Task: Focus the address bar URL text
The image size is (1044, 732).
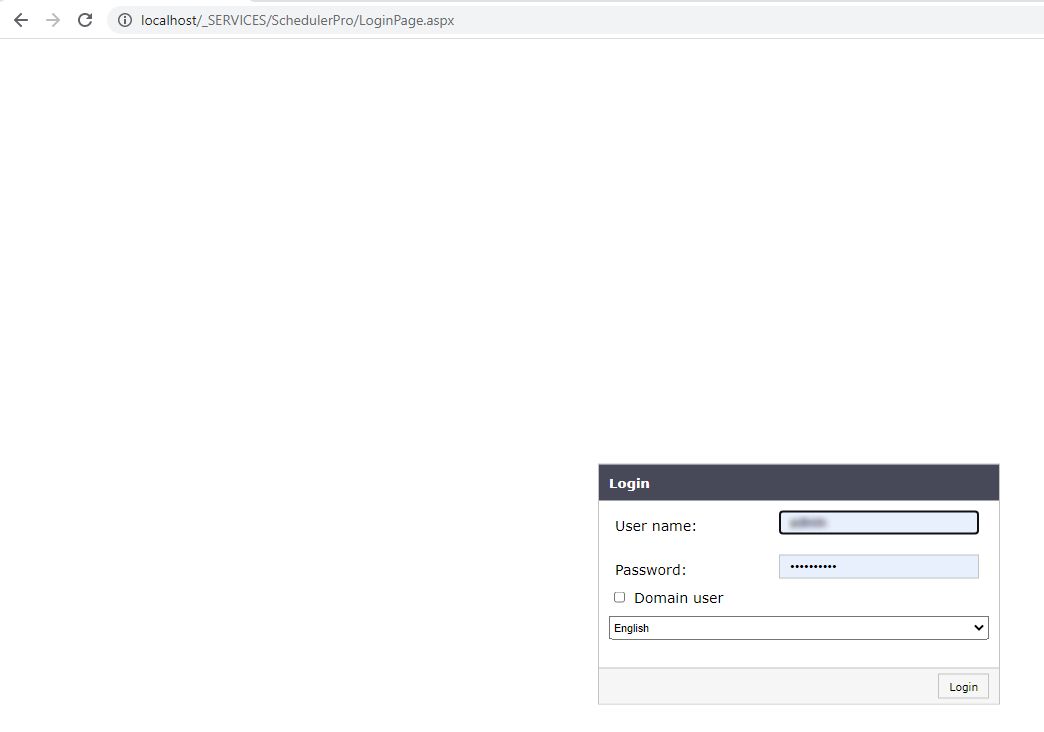Action: click(298, 20)
